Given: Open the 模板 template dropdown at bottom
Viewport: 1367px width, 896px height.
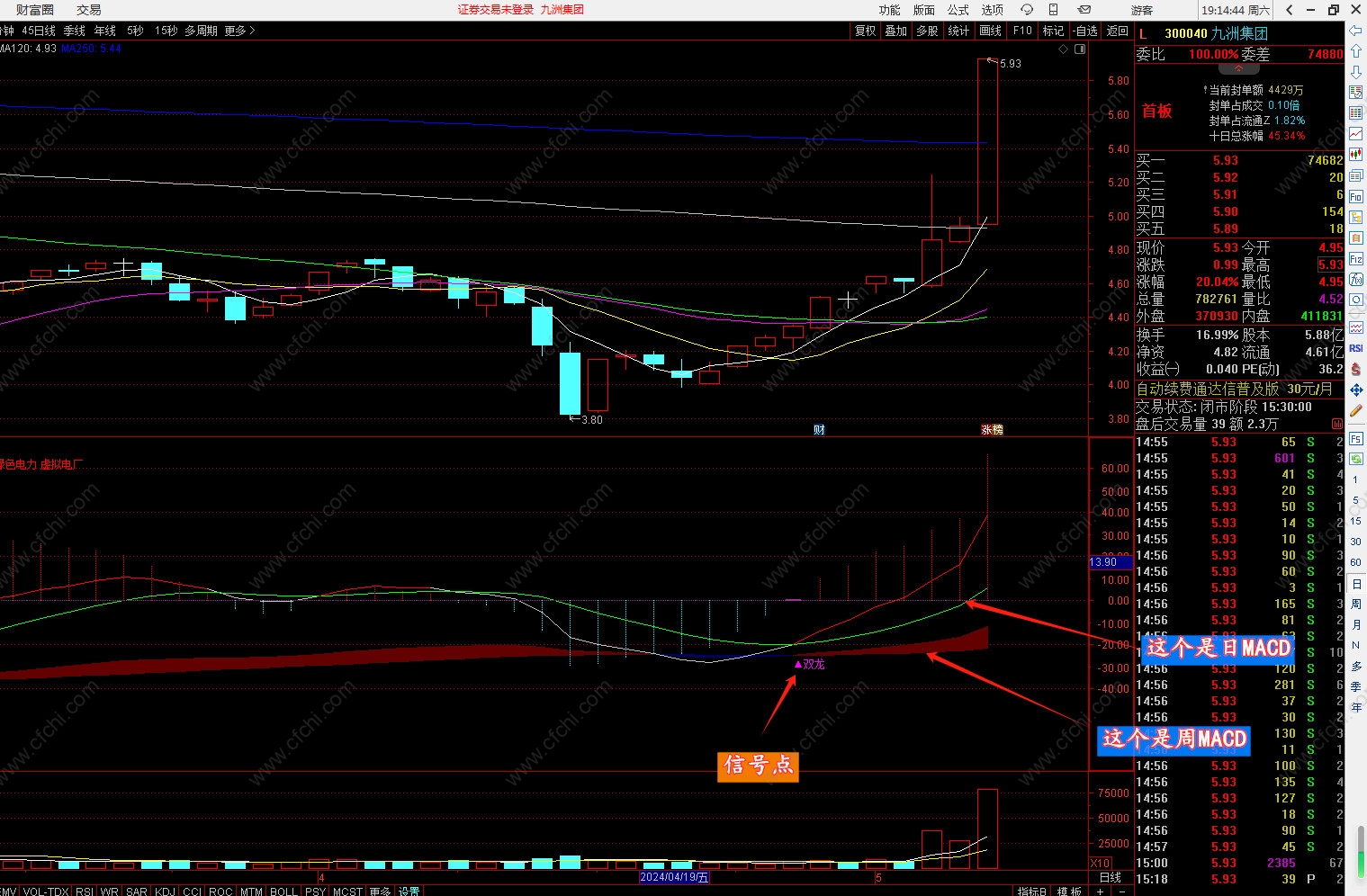Looking at the screenshot, I should point(1070,891).
